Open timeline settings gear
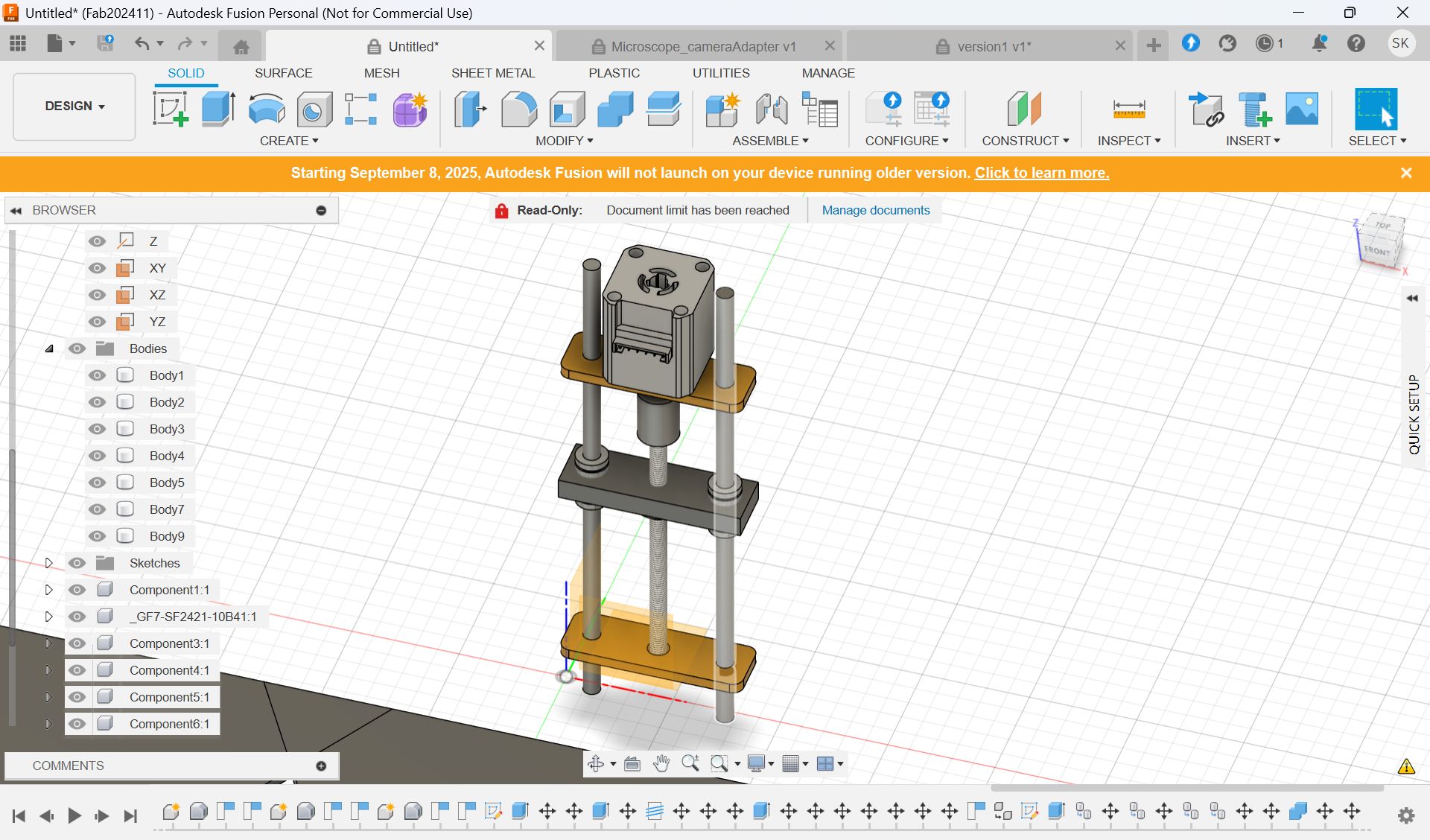 coord(1406,816)
